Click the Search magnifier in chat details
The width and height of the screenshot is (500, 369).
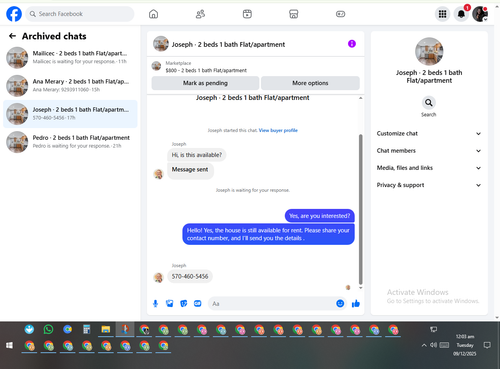[x=429, y=103]
